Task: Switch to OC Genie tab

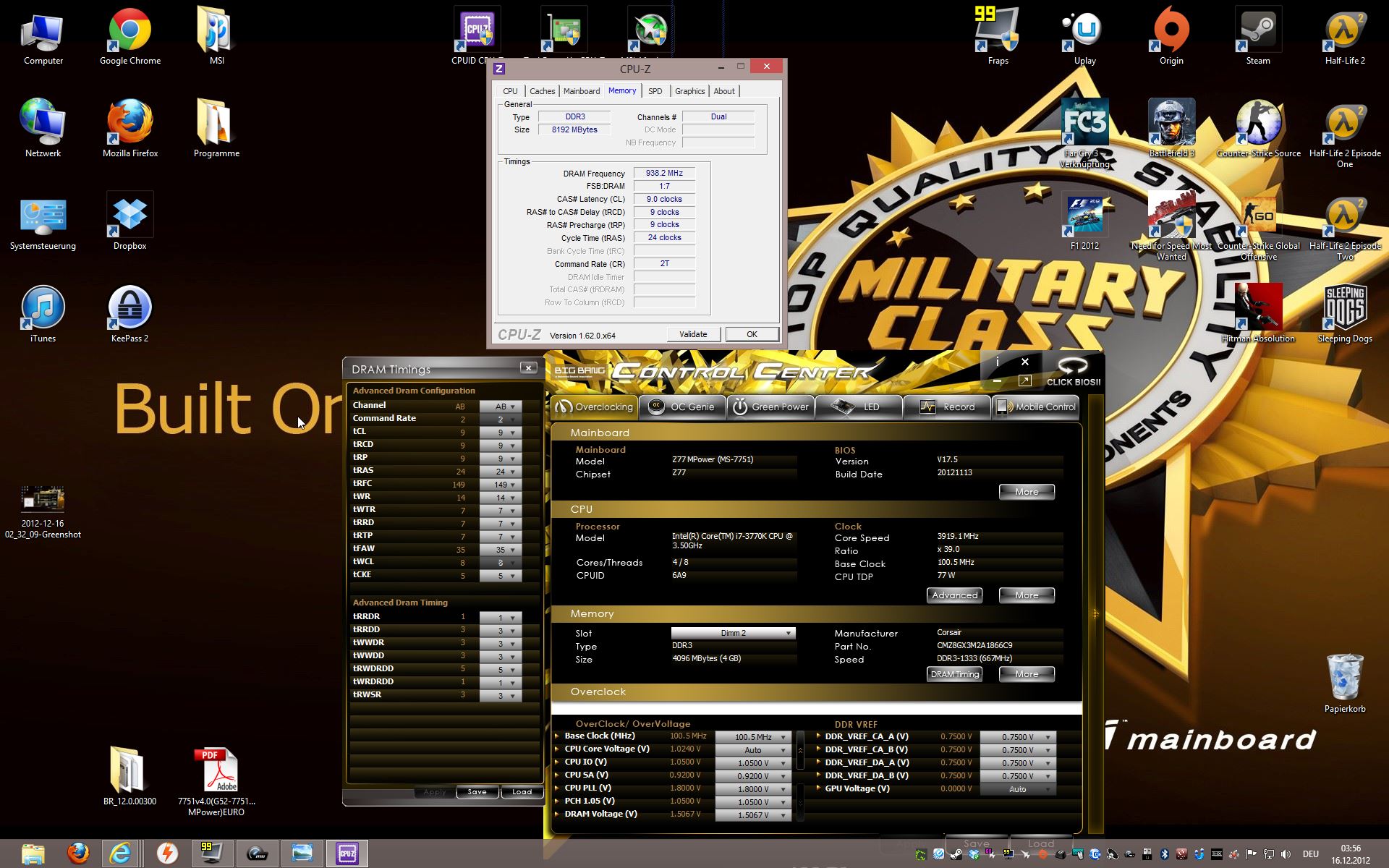Action: coord(681,407)
